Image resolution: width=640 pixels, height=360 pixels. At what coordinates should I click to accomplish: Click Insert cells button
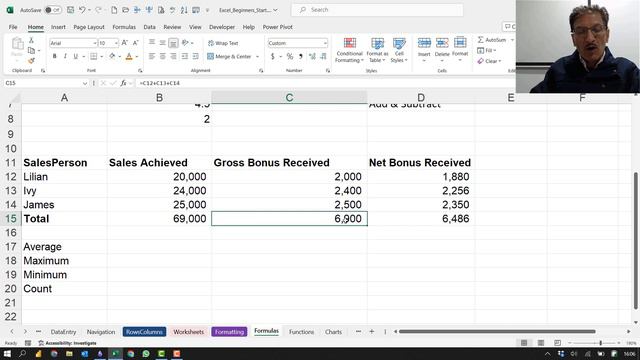click(424, 50)
